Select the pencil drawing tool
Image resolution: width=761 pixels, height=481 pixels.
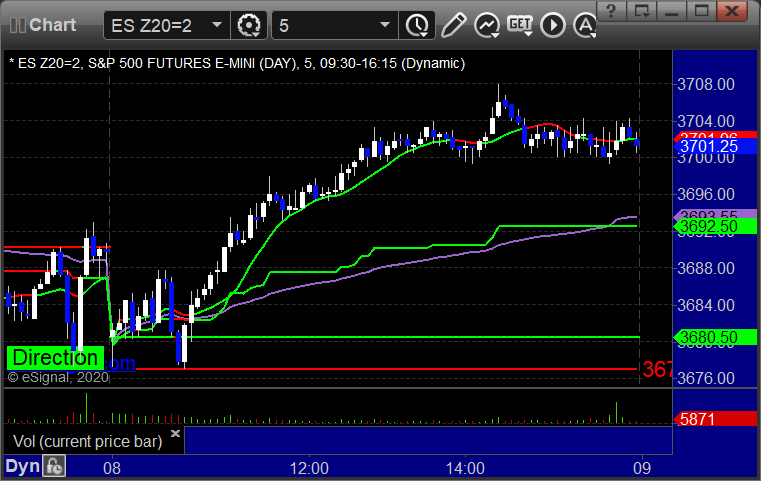(x=453, y=25)
